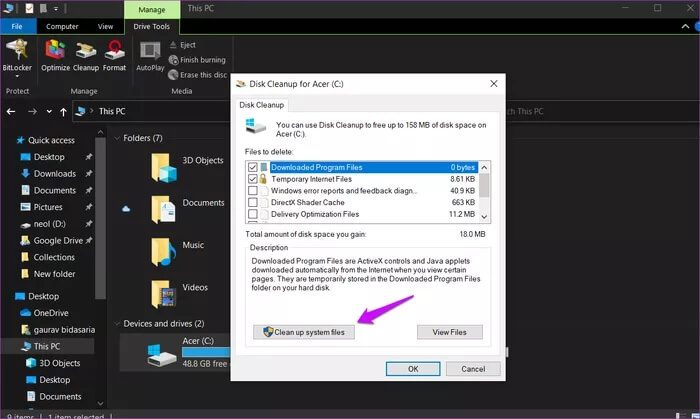This screenshot has height=419, width=700.
Task: Click the View Files button
Action: [450, 332]
